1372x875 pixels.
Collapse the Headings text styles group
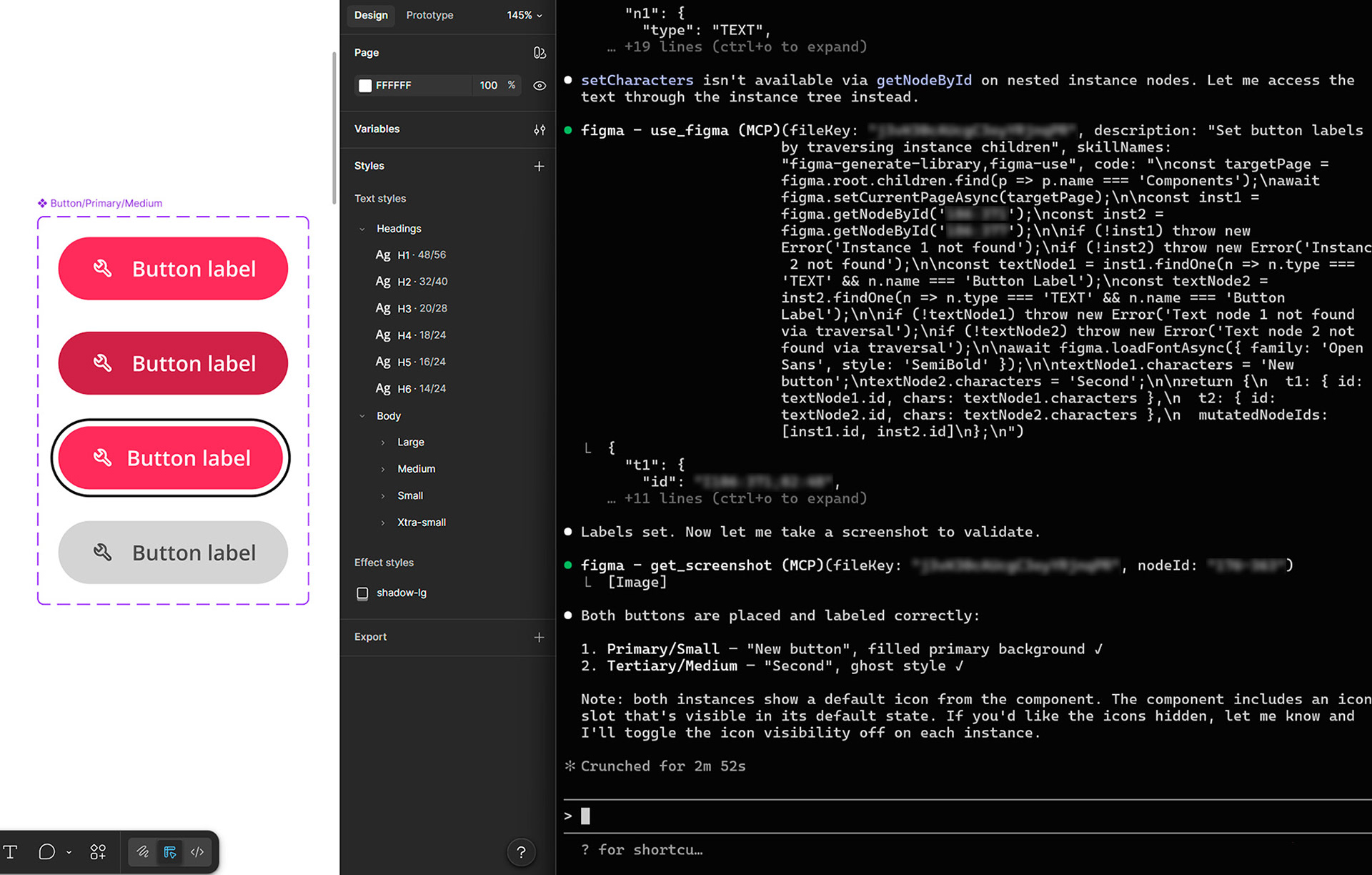(362, 229)
